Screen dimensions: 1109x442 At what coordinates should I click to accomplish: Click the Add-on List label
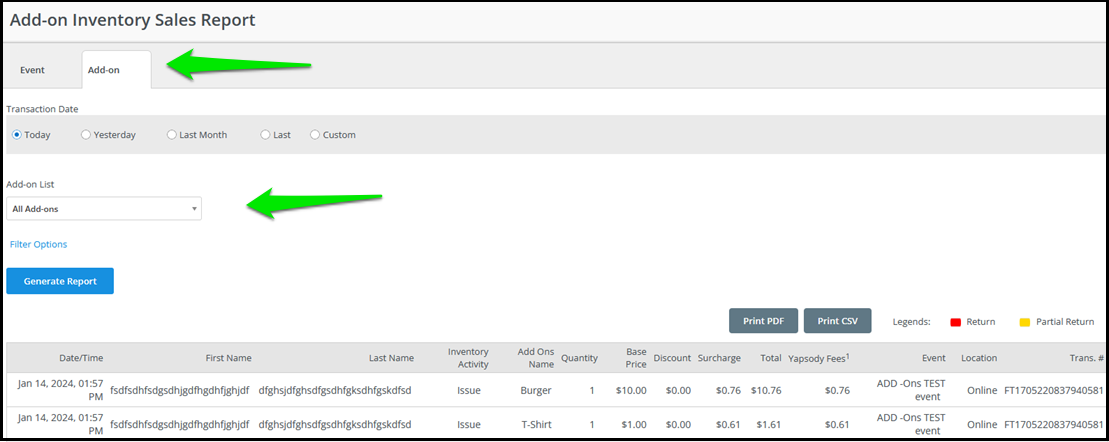pos(30,184)
